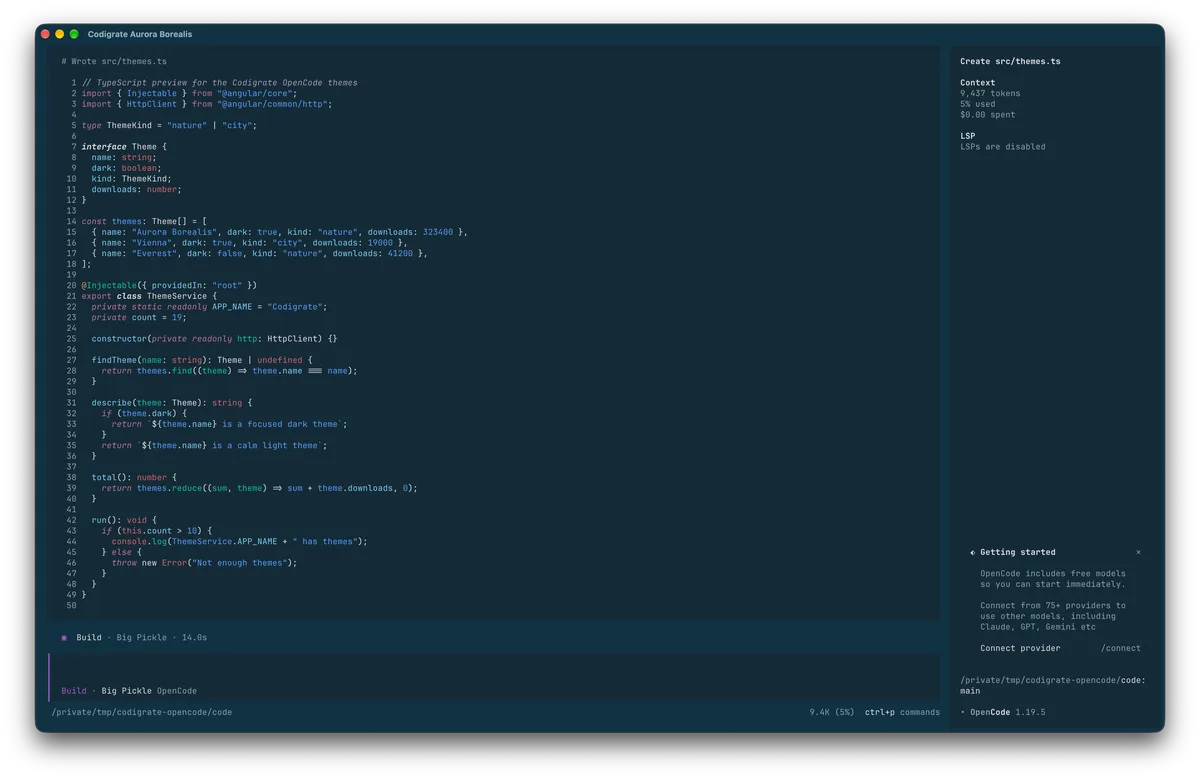Select the /connect command shortcut
Screen dimensions: 1200x779
click(x=1120, y=648)
